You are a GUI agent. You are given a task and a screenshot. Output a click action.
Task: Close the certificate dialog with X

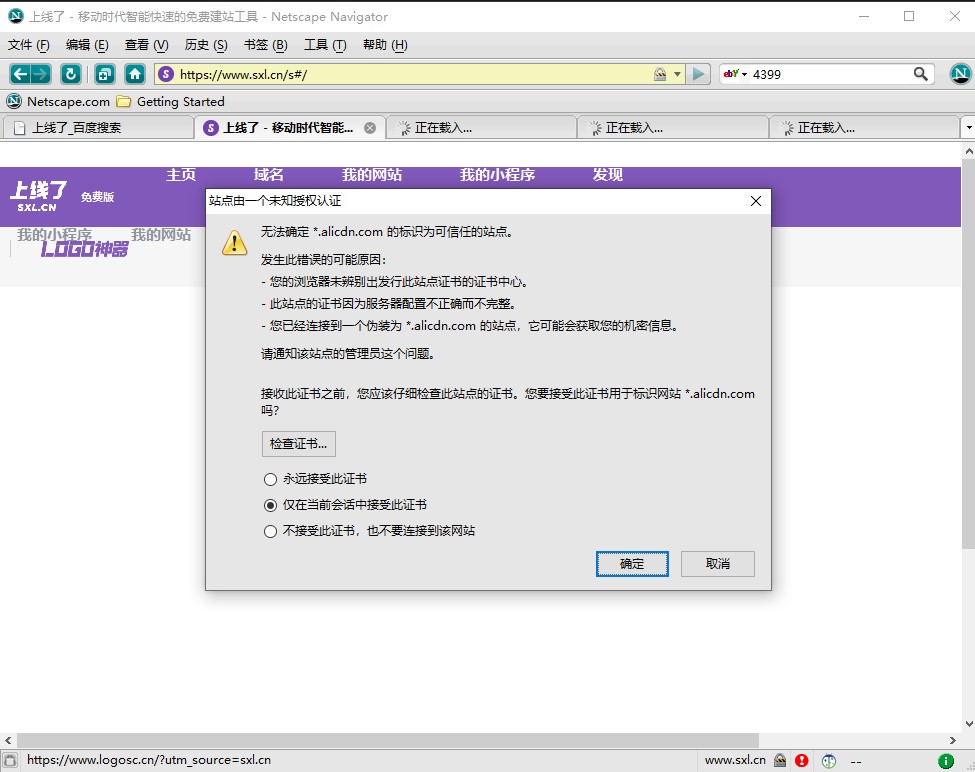tap(756, 201)
